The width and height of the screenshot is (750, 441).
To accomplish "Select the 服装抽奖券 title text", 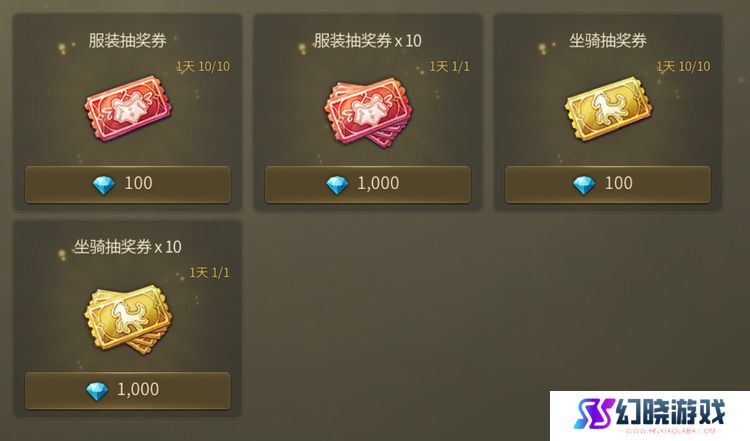I will (x=127, y=41).
